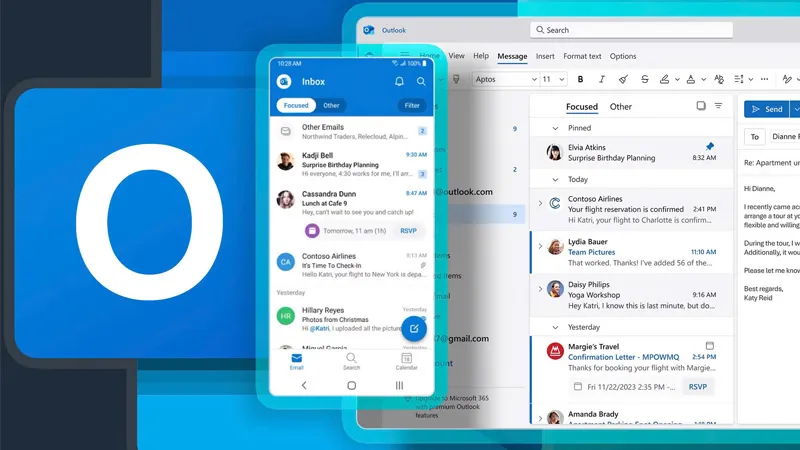Click the notification bell in mobile Inbox
This screenshot has height=450, width=800.
[399, 81]
